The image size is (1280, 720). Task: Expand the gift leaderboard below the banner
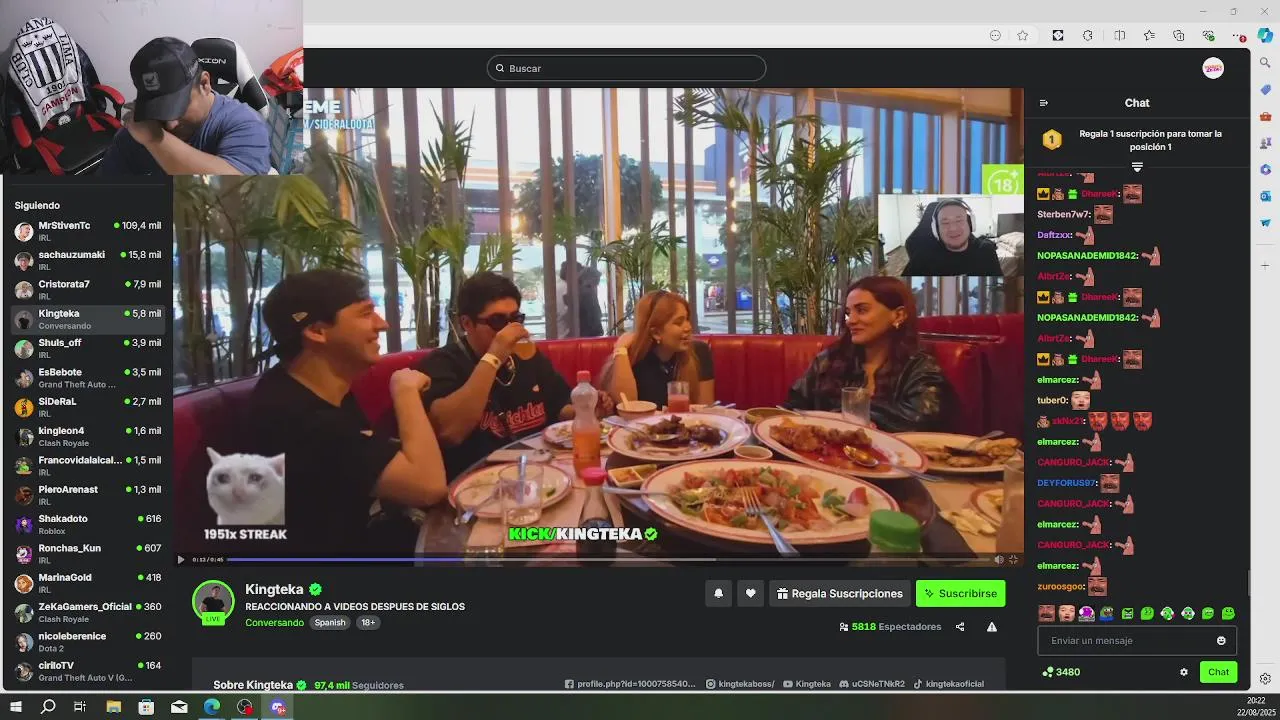tap(1137, 166)
